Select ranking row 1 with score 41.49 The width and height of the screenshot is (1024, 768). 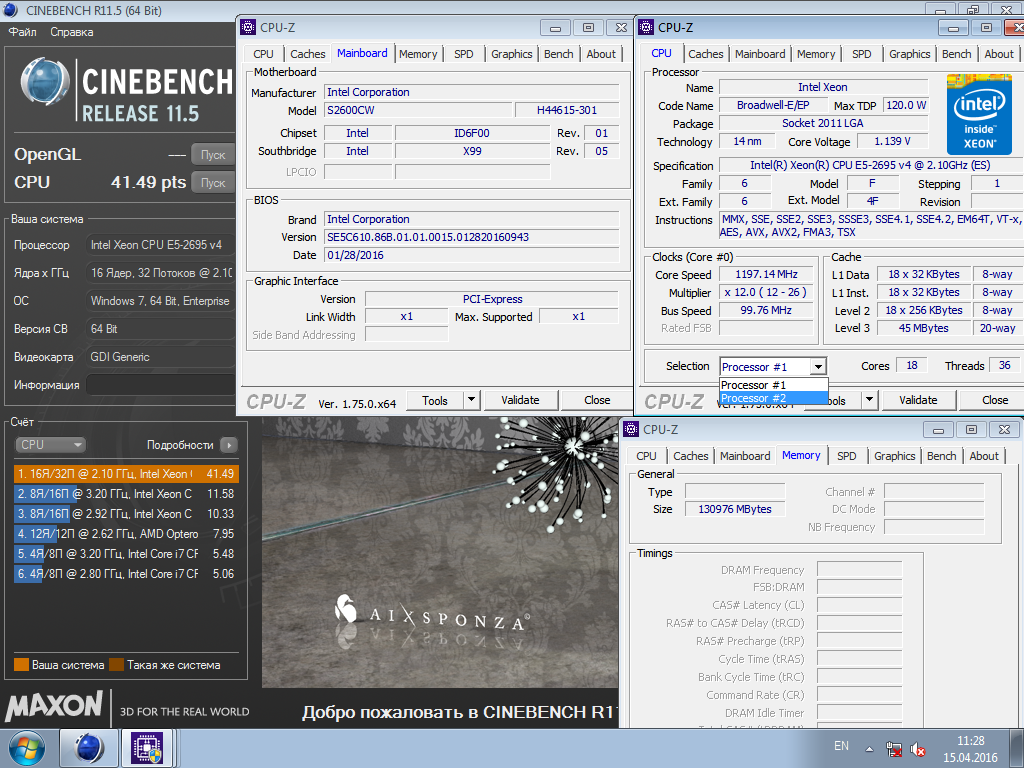(x=126, y=474)
